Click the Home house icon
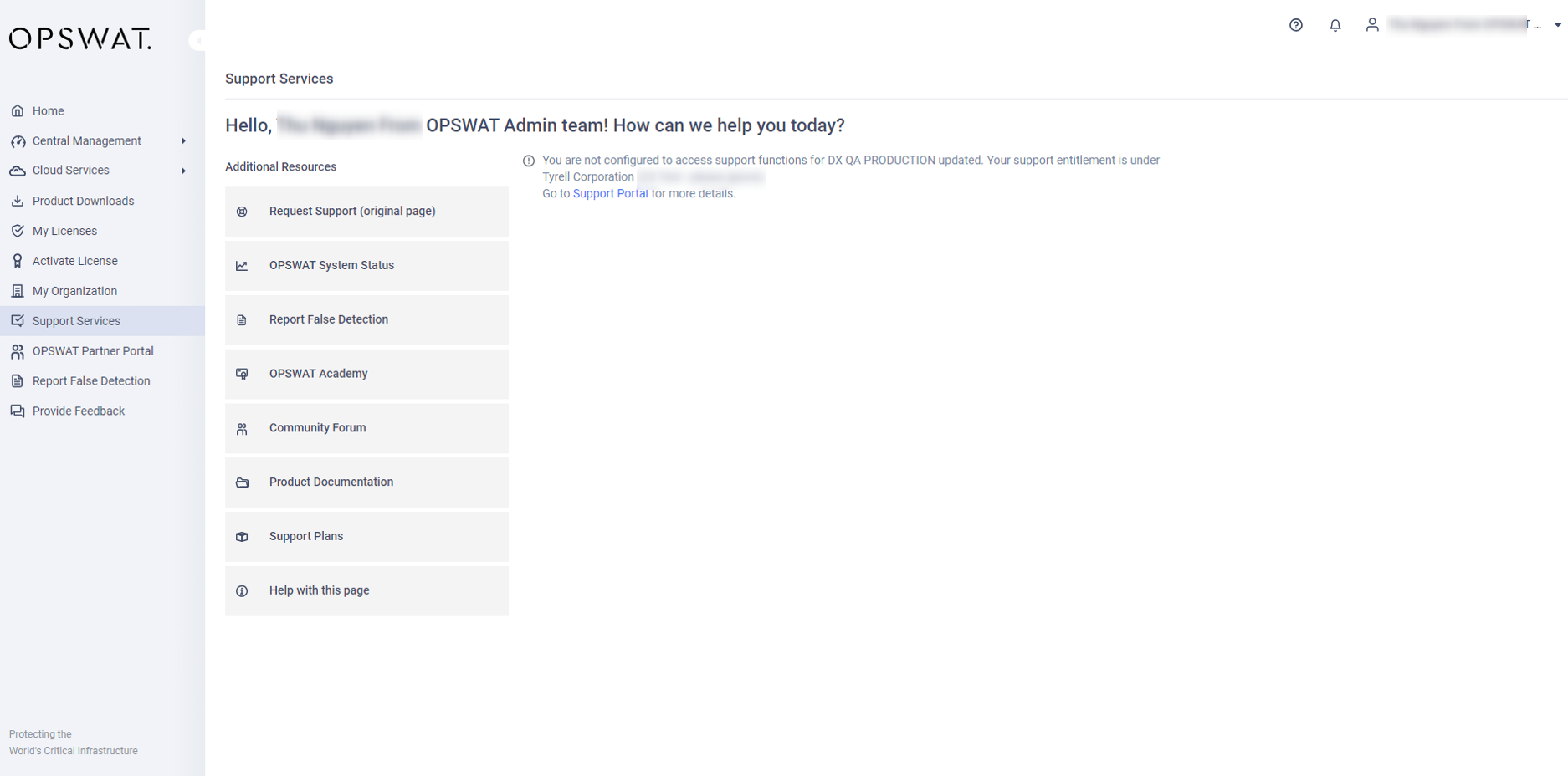 [18, 110]
